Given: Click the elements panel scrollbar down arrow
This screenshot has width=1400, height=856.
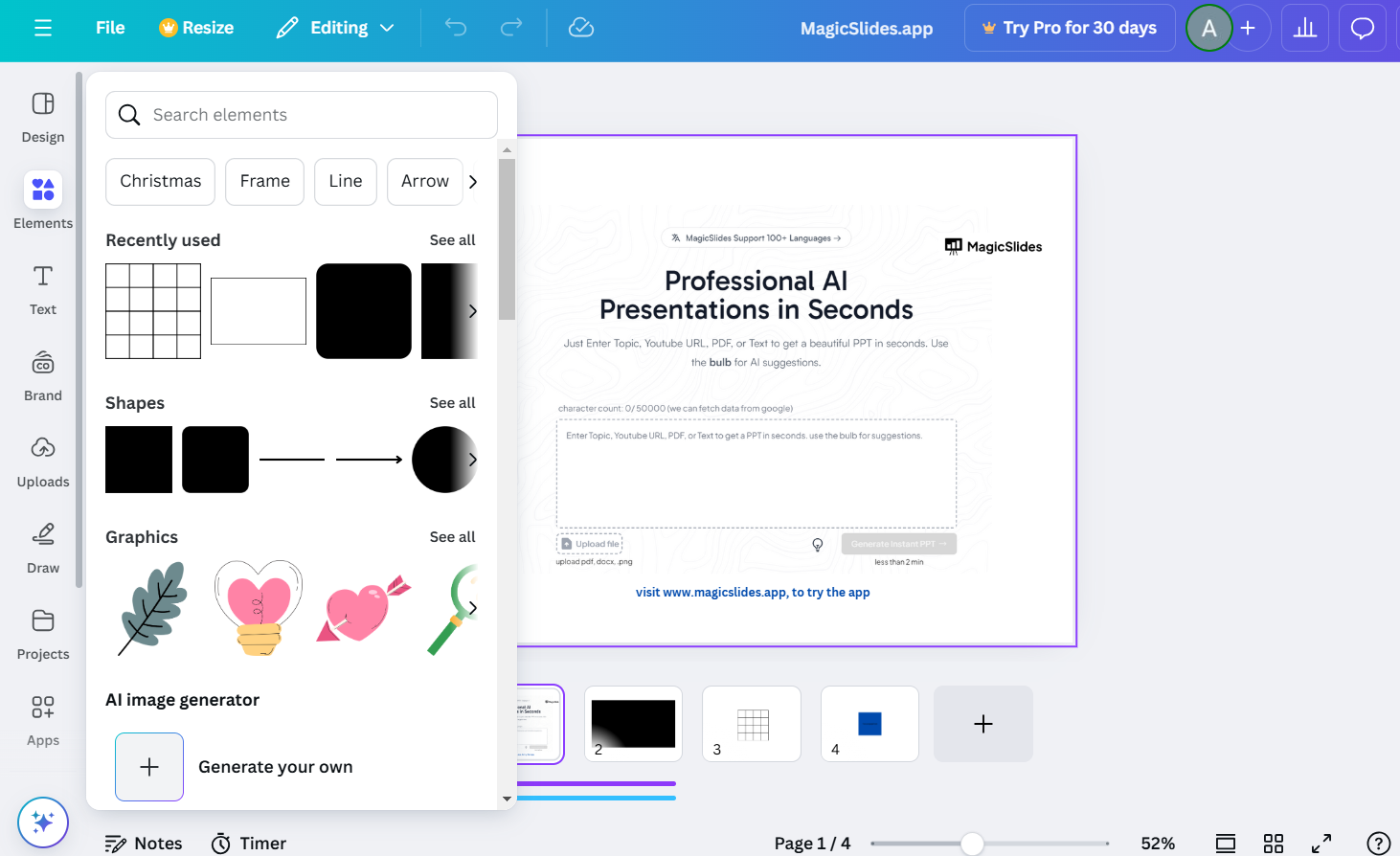Looking at the screenshot, I should point(507,799).
